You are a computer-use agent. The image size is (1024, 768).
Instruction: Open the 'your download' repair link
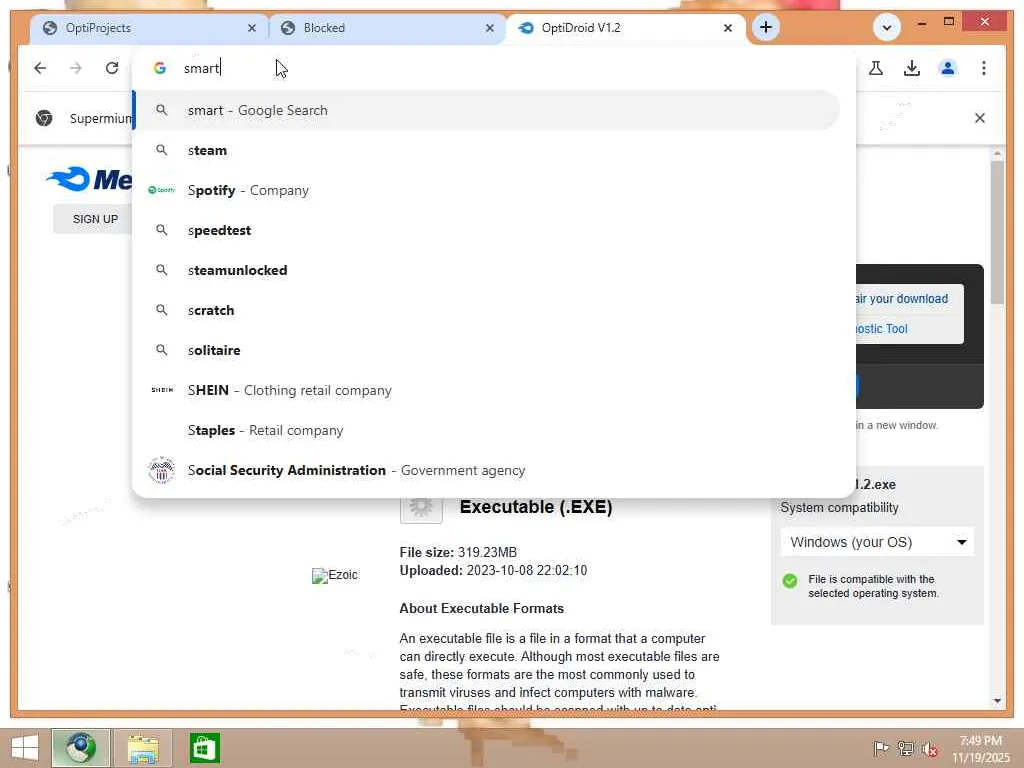tap(901, 299)
